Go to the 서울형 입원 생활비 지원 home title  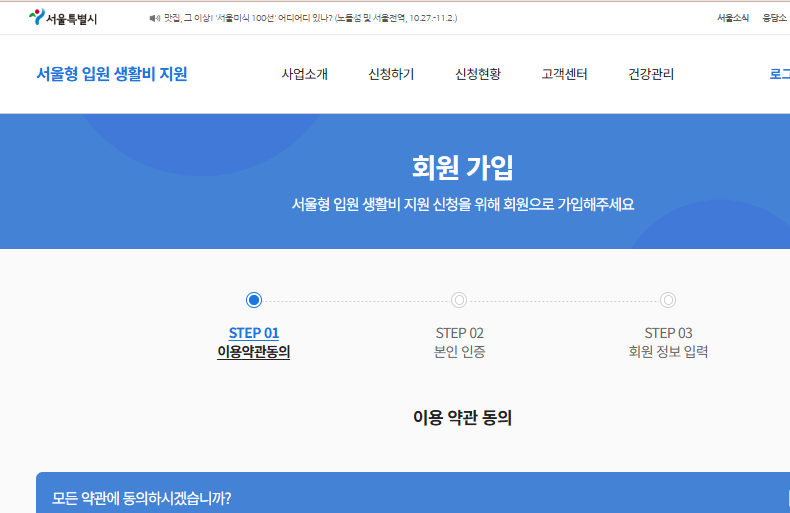point(112,74)
